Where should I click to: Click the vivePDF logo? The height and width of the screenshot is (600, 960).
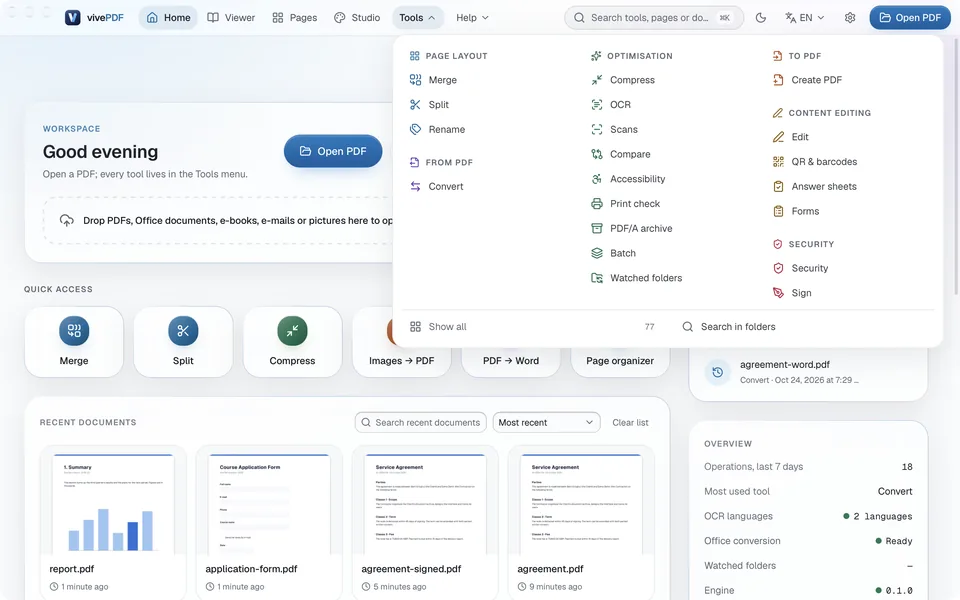coord(94,18)
